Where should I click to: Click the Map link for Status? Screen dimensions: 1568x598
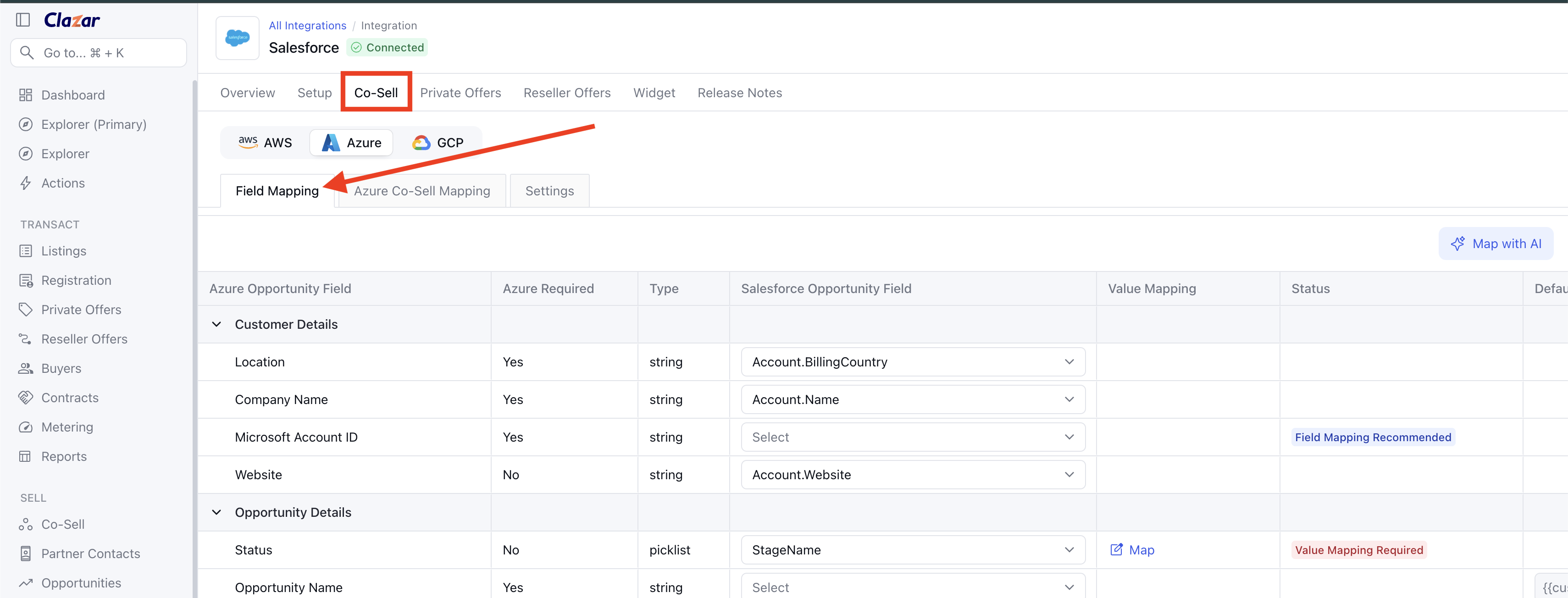click(1142, 550)
